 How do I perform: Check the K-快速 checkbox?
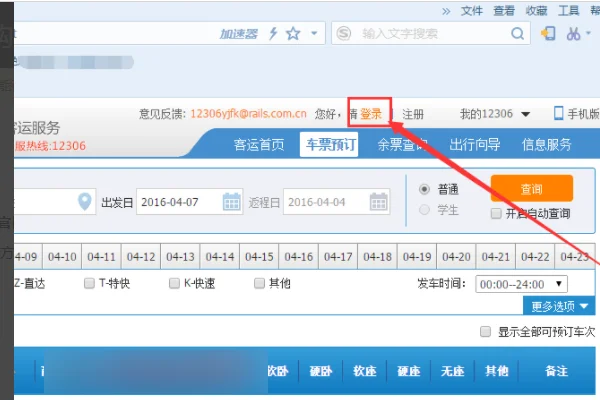click(x=174, y=283)
